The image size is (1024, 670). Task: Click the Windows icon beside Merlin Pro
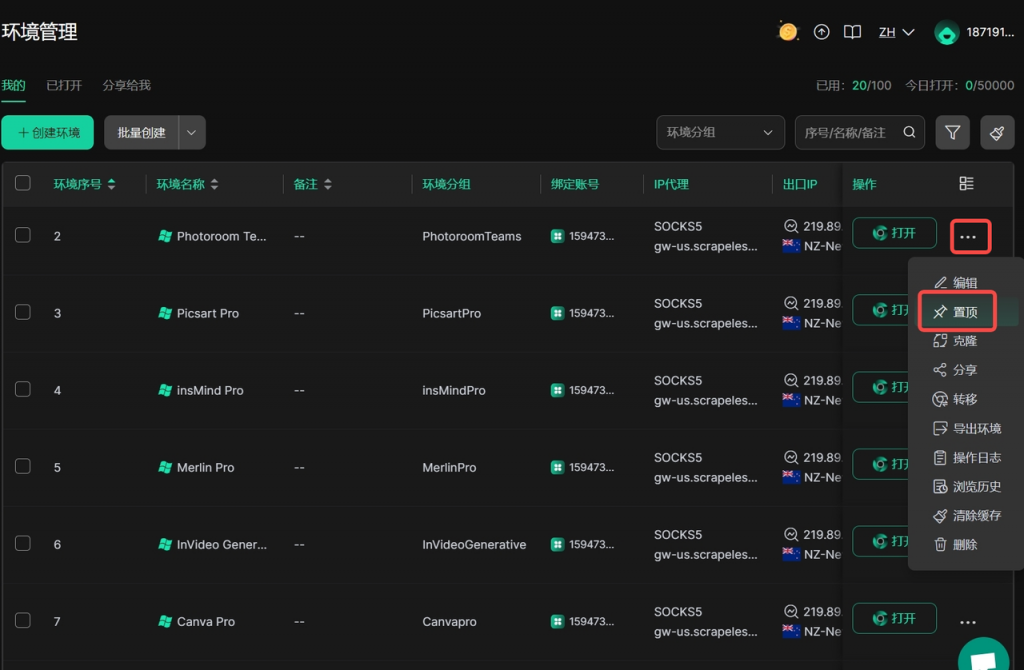pyautogui.click(x=165, y=467)
